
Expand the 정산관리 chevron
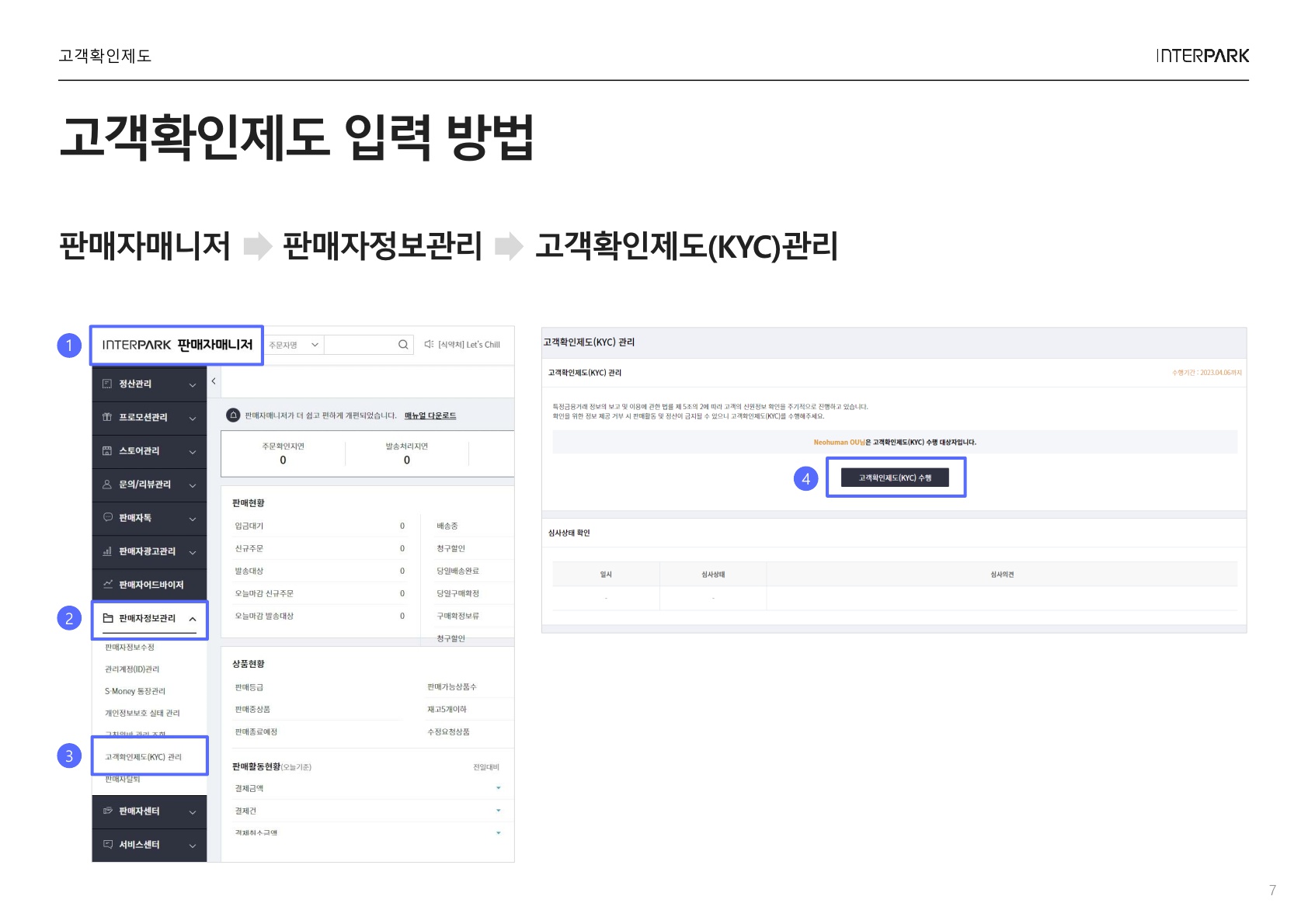[x=193, y=386]
